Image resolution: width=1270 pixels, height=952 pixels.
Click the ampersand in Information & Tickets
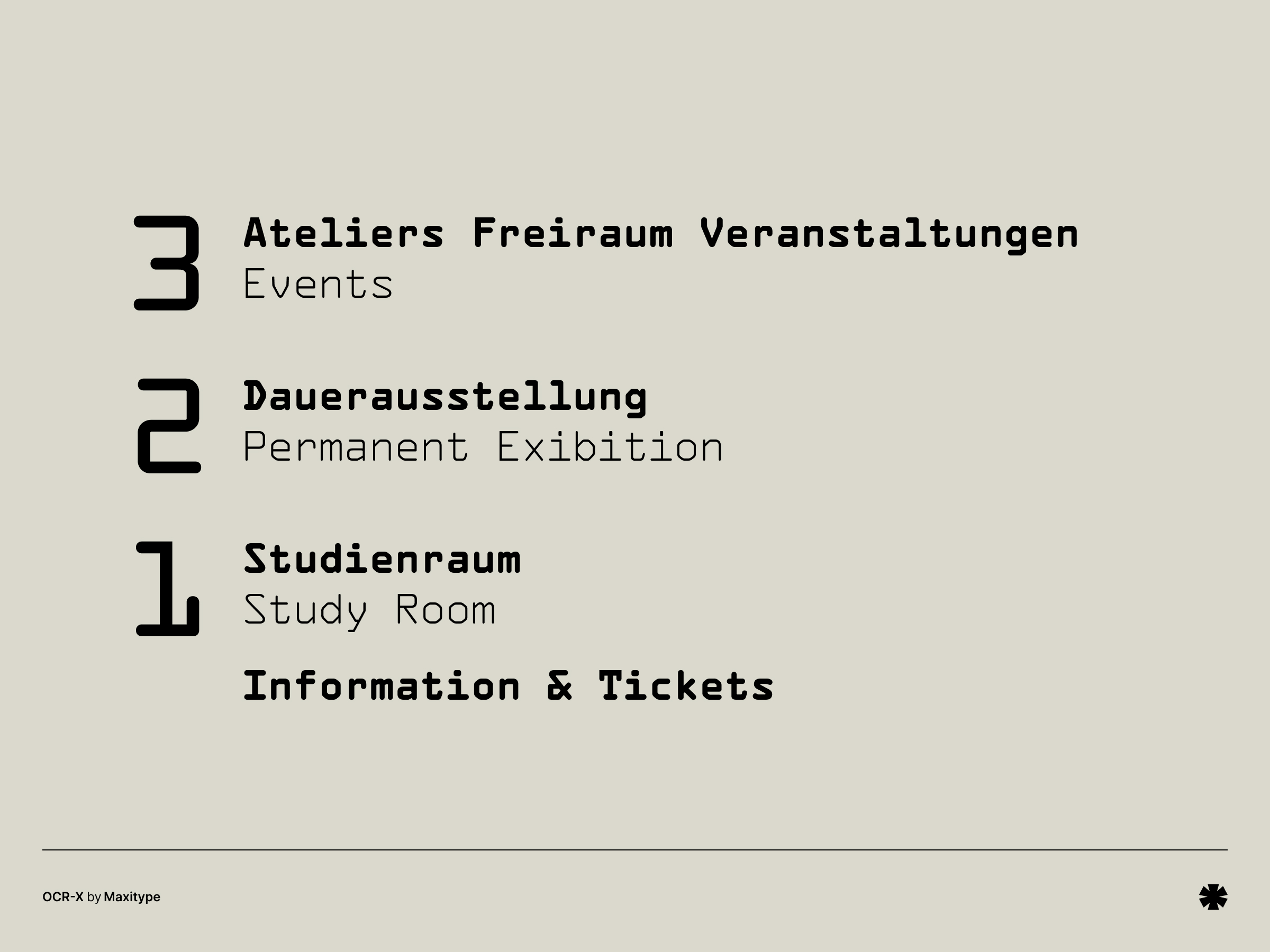click(x=559, y=686)
